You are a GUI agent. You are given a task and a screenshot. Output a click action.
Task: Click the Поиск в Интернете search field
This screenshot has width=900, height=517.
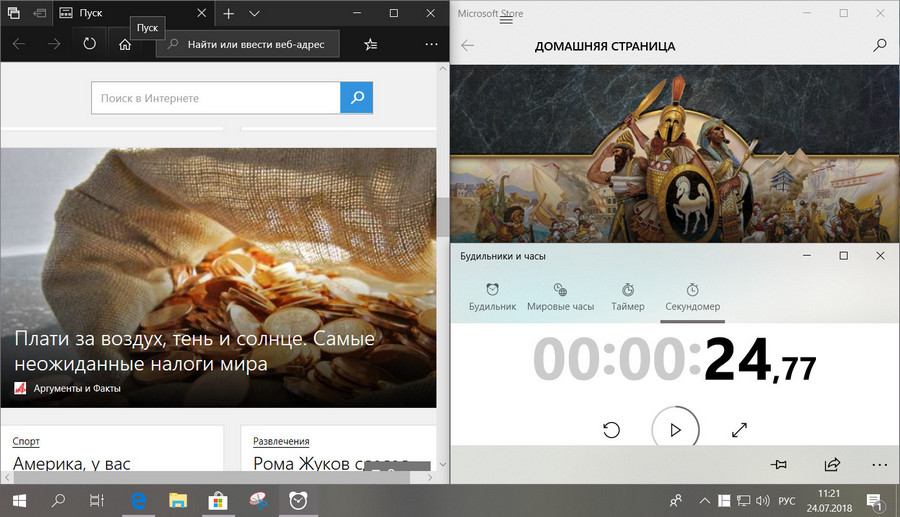[216, 98]
